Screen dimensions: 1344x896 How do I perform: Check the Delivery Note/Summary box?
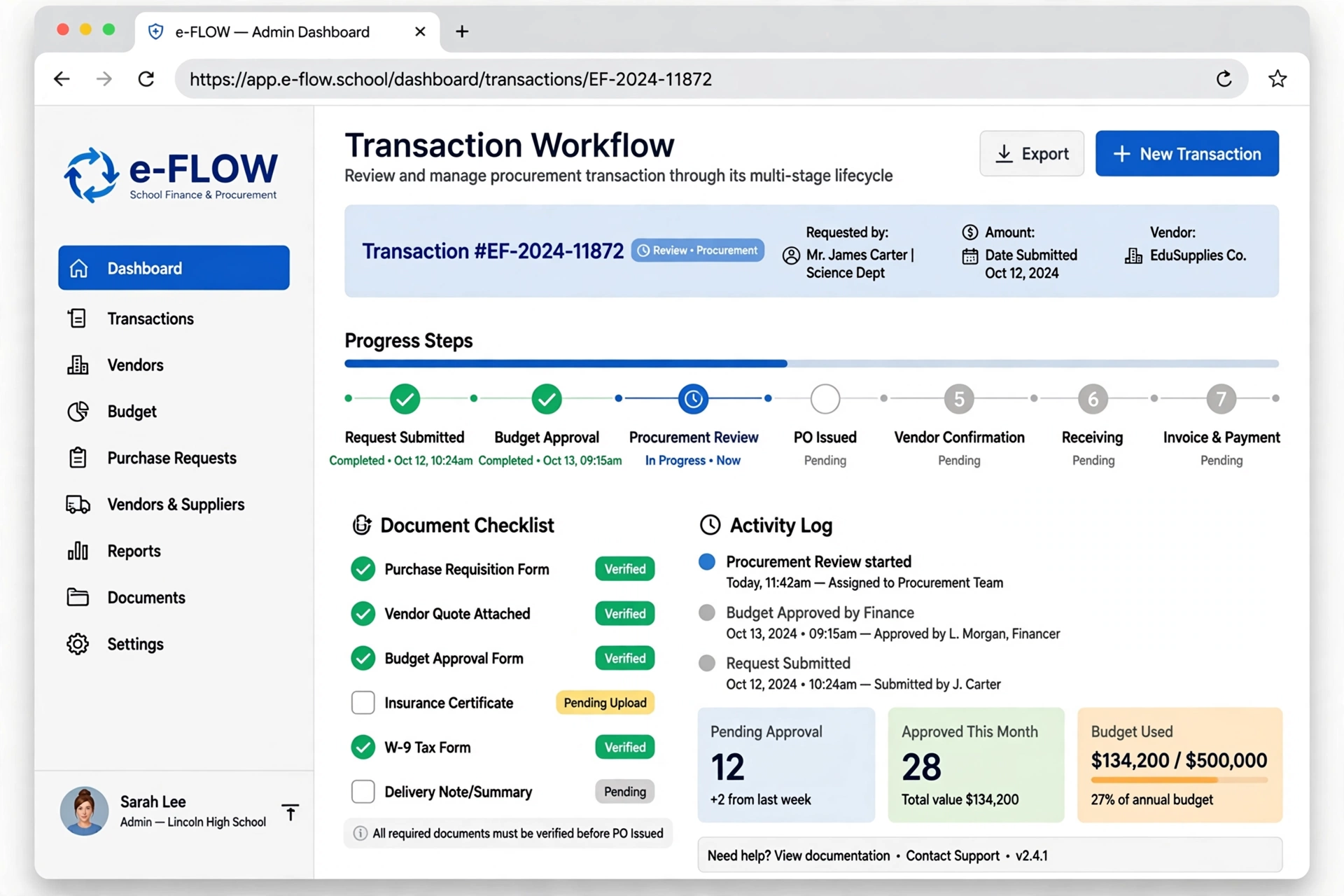point(363,792)
